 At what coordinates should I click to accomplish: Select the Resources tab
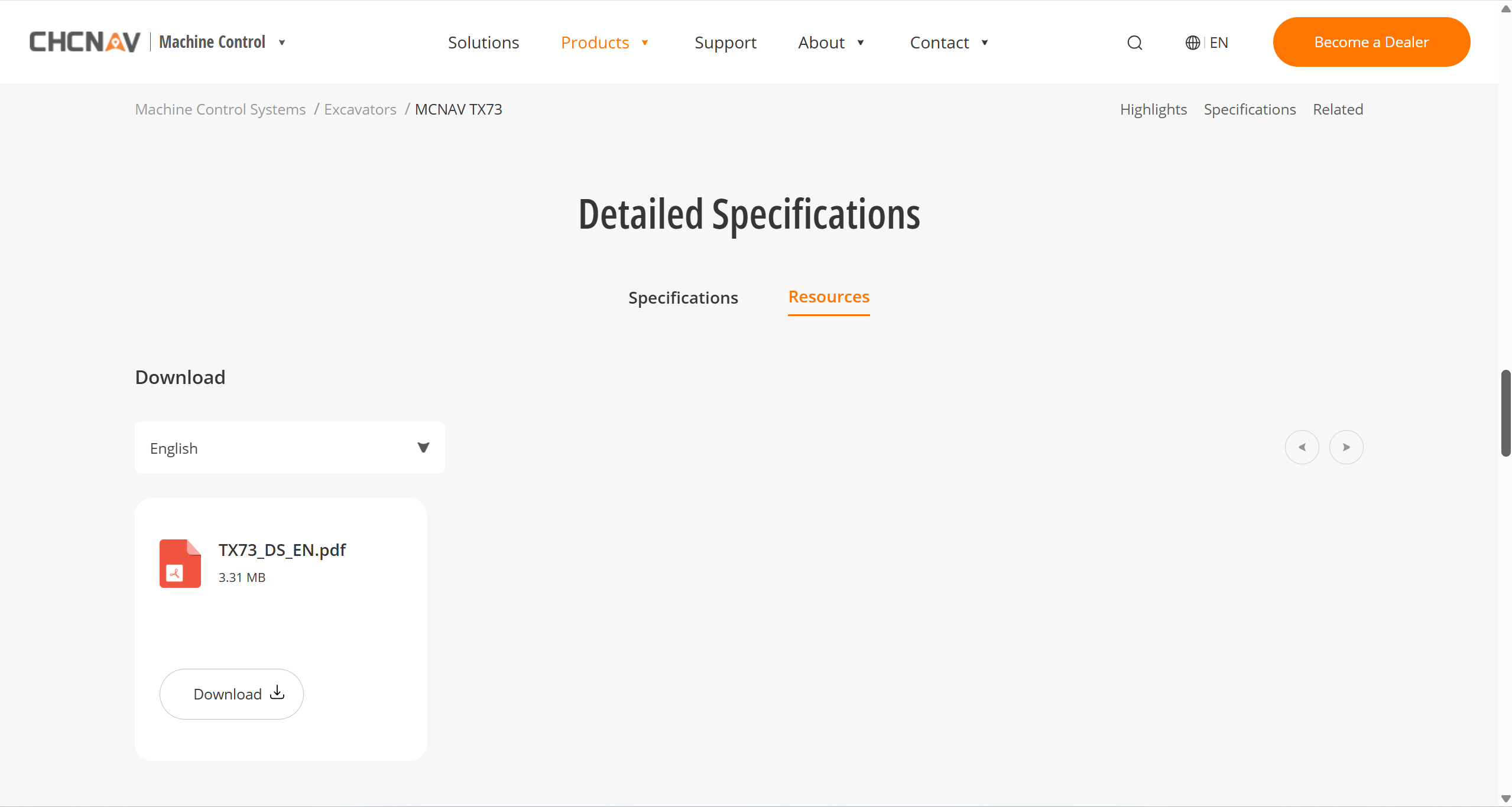(x=828, y=297)
